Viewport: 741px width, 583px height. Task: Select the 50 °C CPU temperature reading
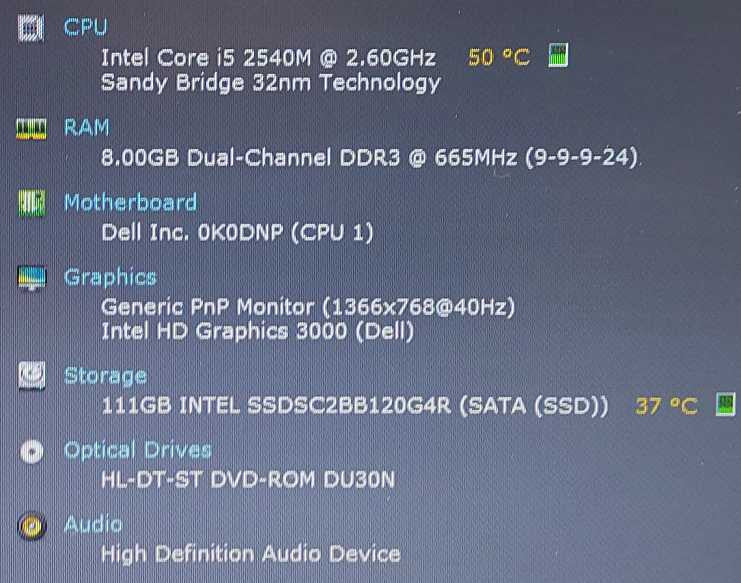point(499,57)
